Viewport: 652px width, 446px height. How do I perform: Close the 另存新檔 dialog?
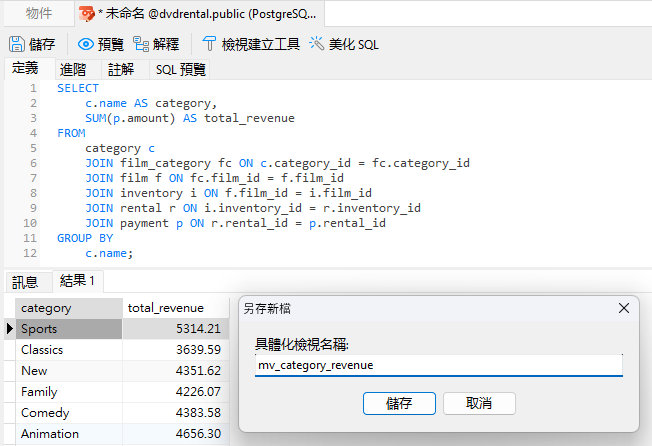click(x=624, y=308)
